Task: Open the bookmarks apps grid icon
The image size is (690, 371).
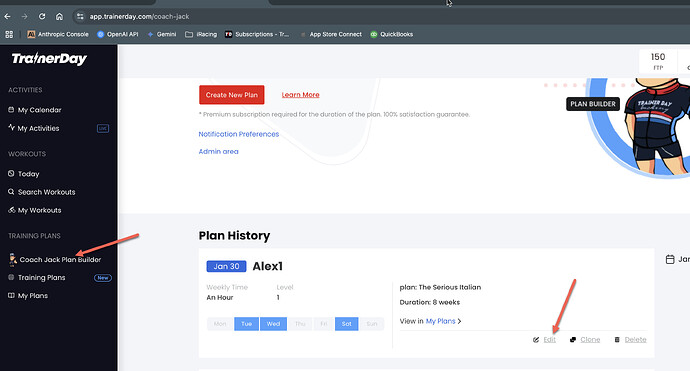Action: 9,34
